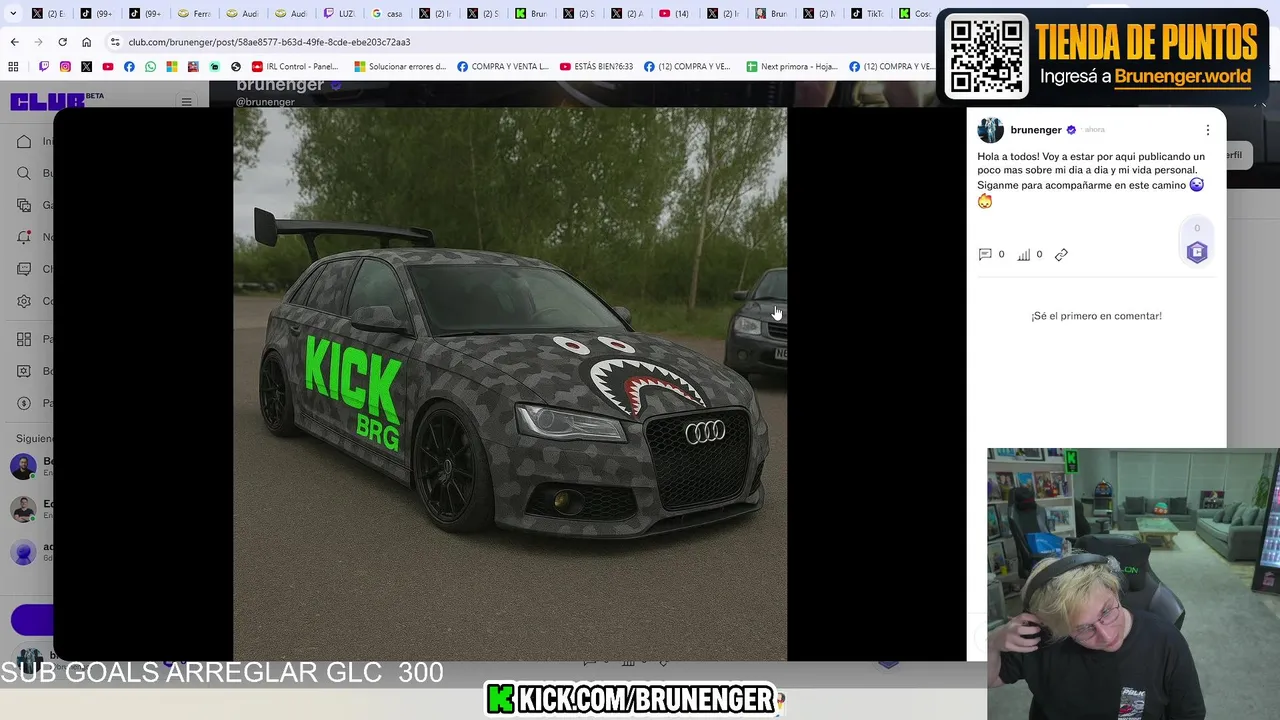The image size is (1280, 720).
Task: Open the Twitch bookmark icon
Action: 43,67
